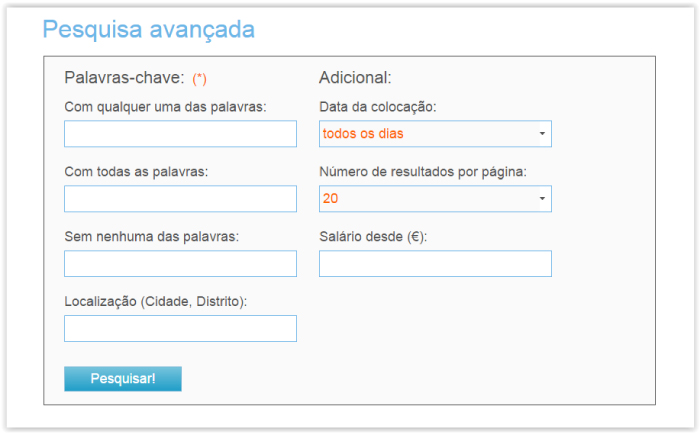This screenshot has width=700, height=433.
Task: Click the 'Com qualquer uma das palavras' input field
Action: point(180,133)
